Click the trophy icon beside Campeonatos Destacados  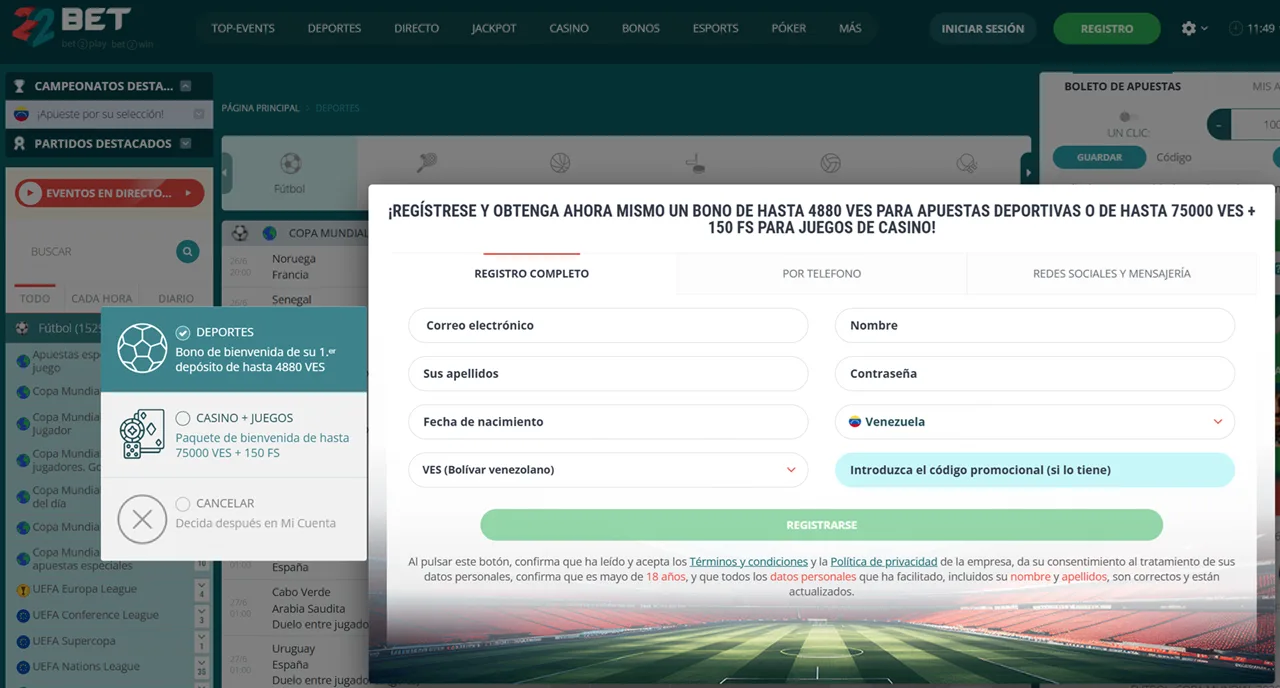point(18,86)
